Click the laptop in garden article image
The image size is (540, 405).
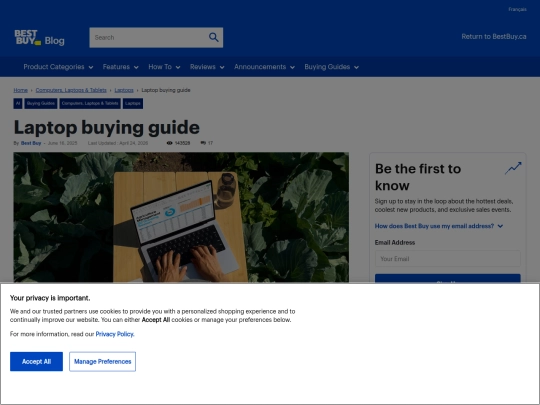(181, 217)
